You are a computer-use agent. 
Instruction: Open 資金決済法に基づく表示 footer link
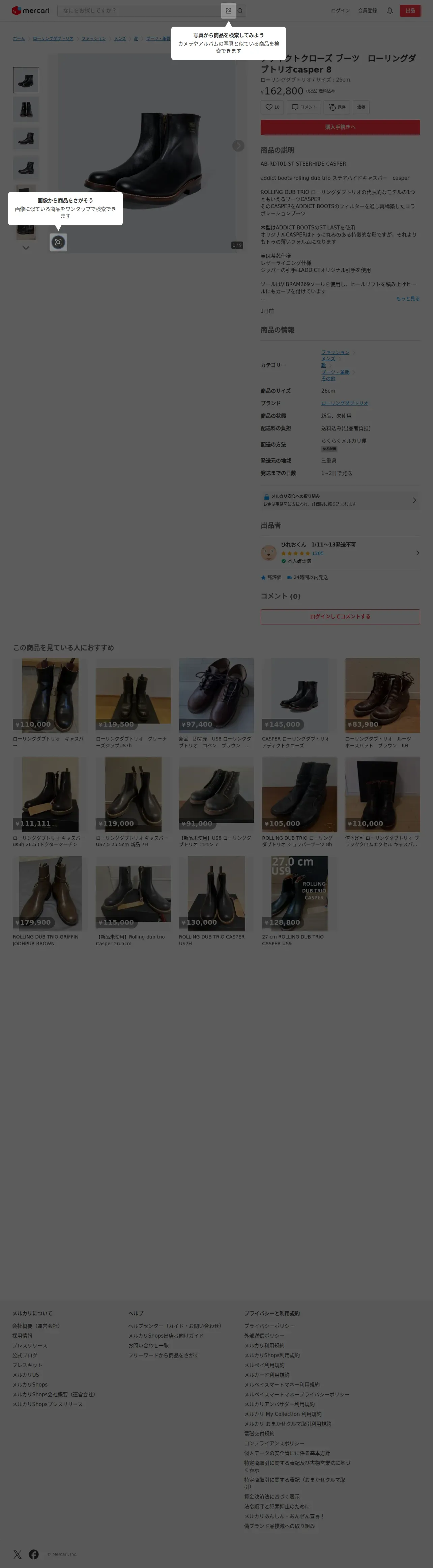[272, 1497]
